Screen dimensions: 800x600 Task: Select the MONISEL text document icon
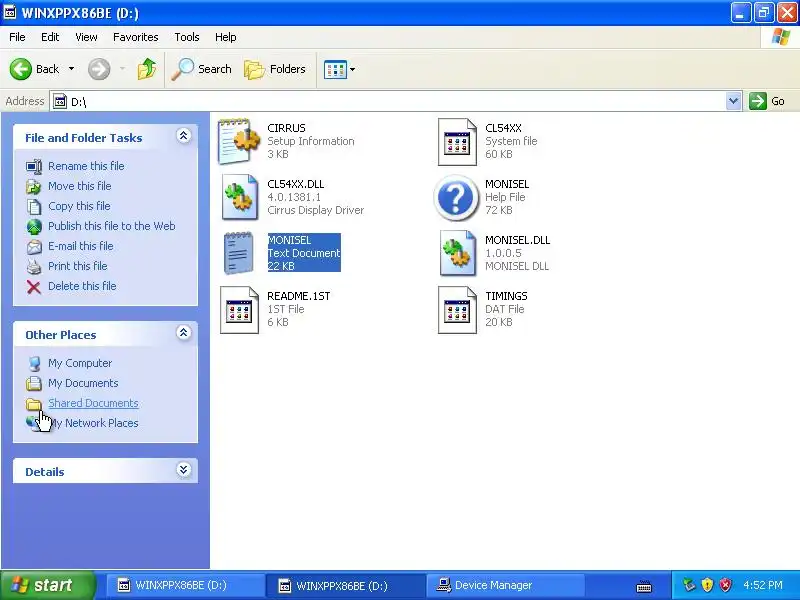tap(238, 253)
